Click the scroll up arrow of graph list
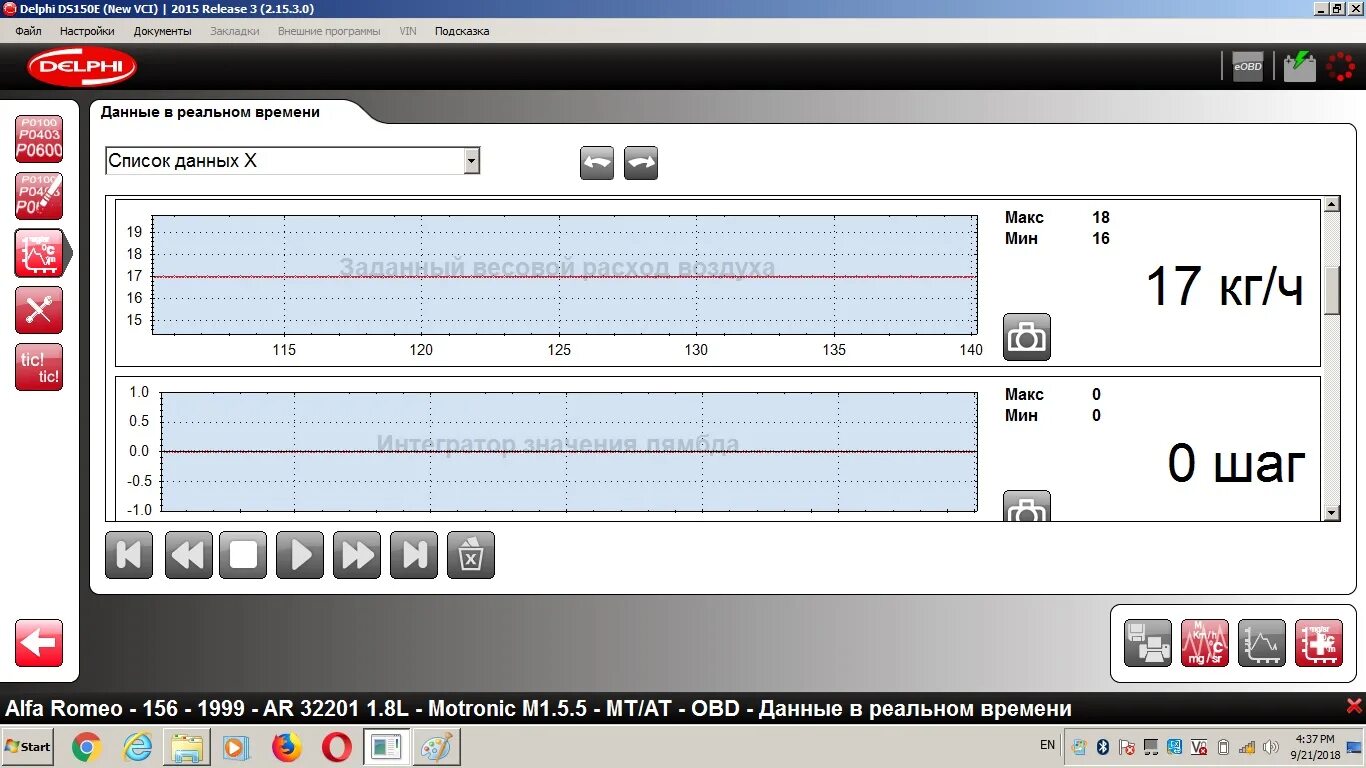Viewport: 1366px width, 768px height. coord(1331,204)
